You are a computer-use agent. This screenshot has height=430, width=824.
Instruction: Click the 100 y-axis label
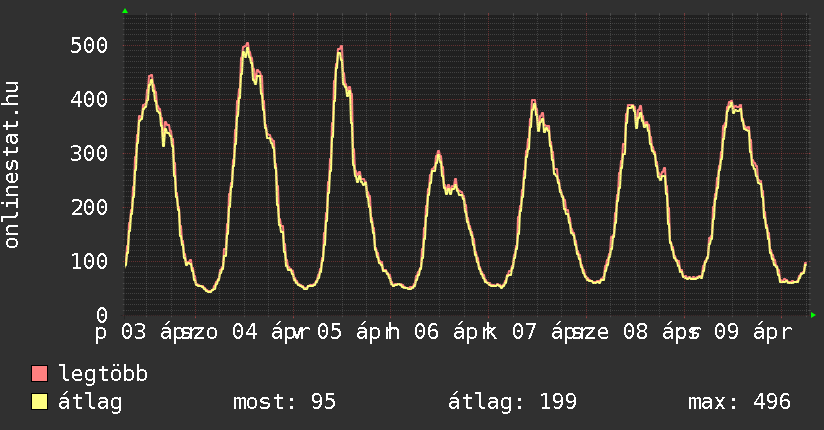coord(89,262)
